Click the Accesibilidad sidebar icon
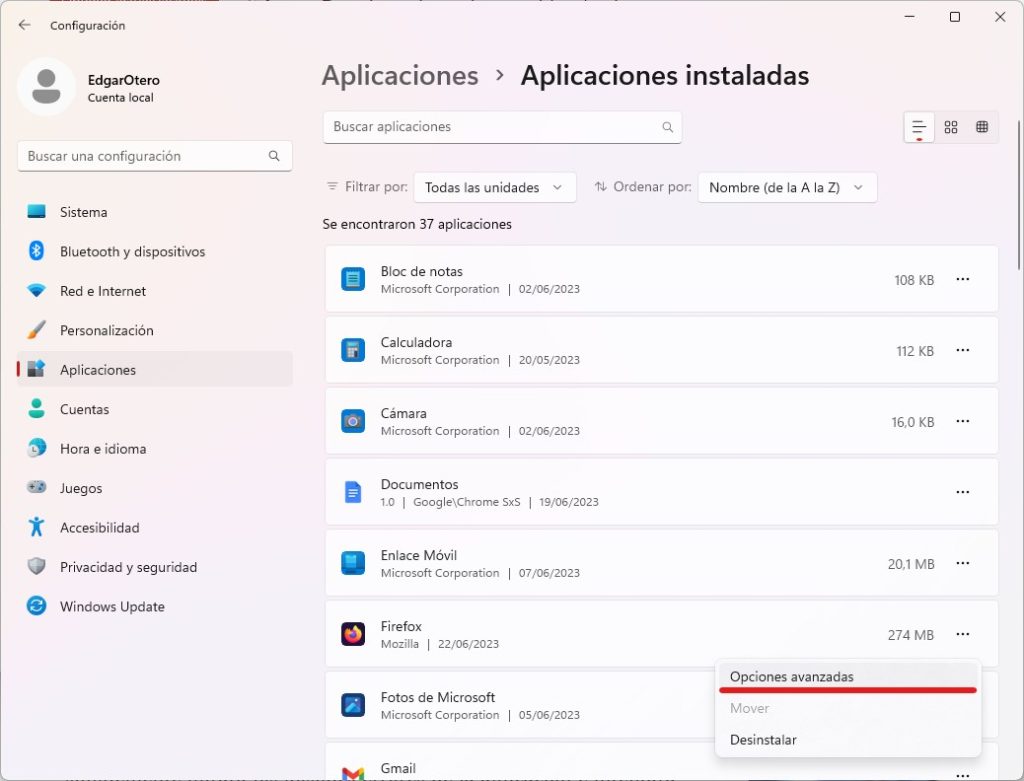1024x781 pixels. coord(37,527)
